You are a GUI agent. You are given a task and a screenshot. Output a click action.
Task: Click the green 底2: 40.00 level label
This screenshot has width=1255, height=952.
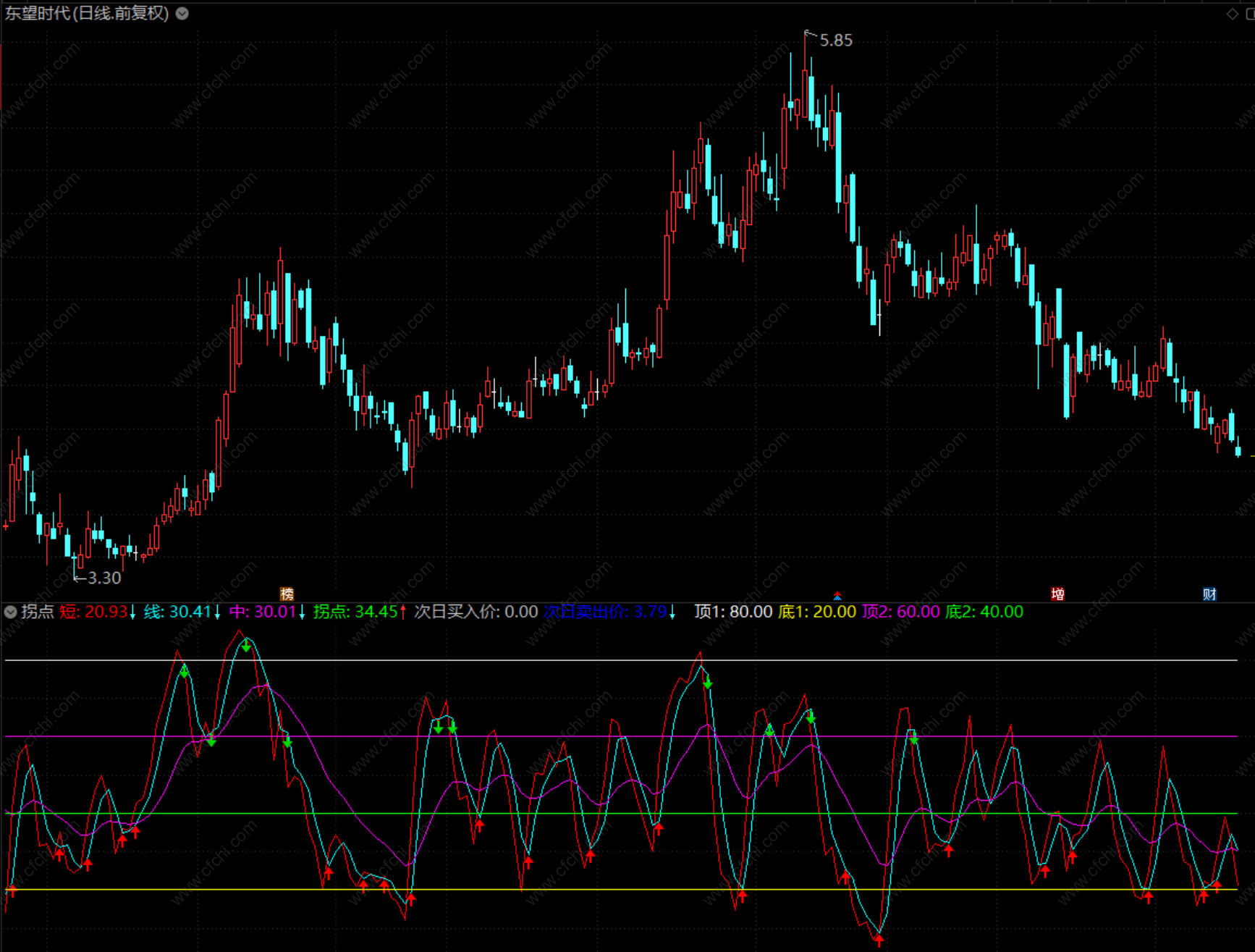984,612
